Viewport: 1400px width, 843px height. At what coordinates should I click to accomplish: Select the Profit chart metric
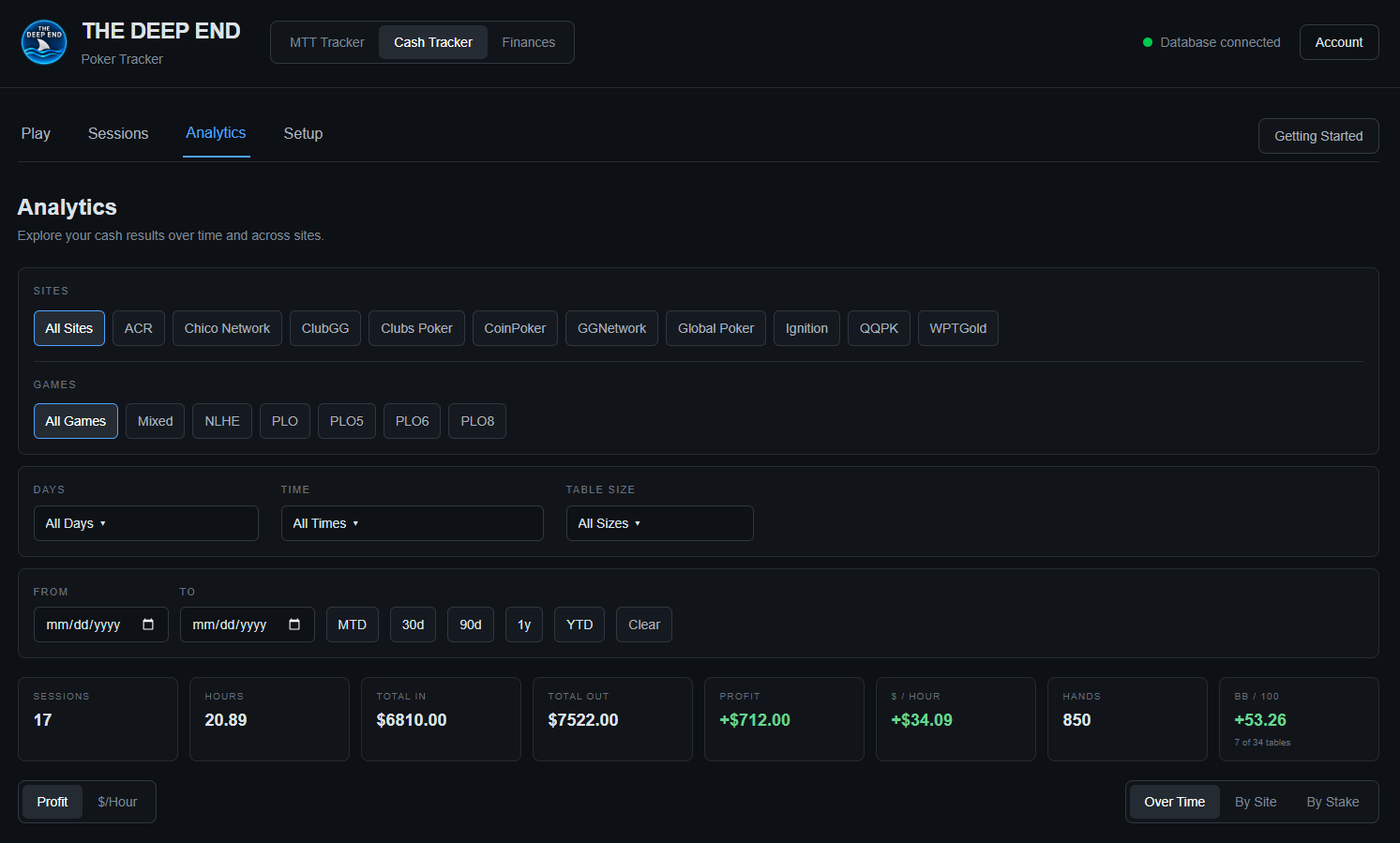tap(53, 802)
